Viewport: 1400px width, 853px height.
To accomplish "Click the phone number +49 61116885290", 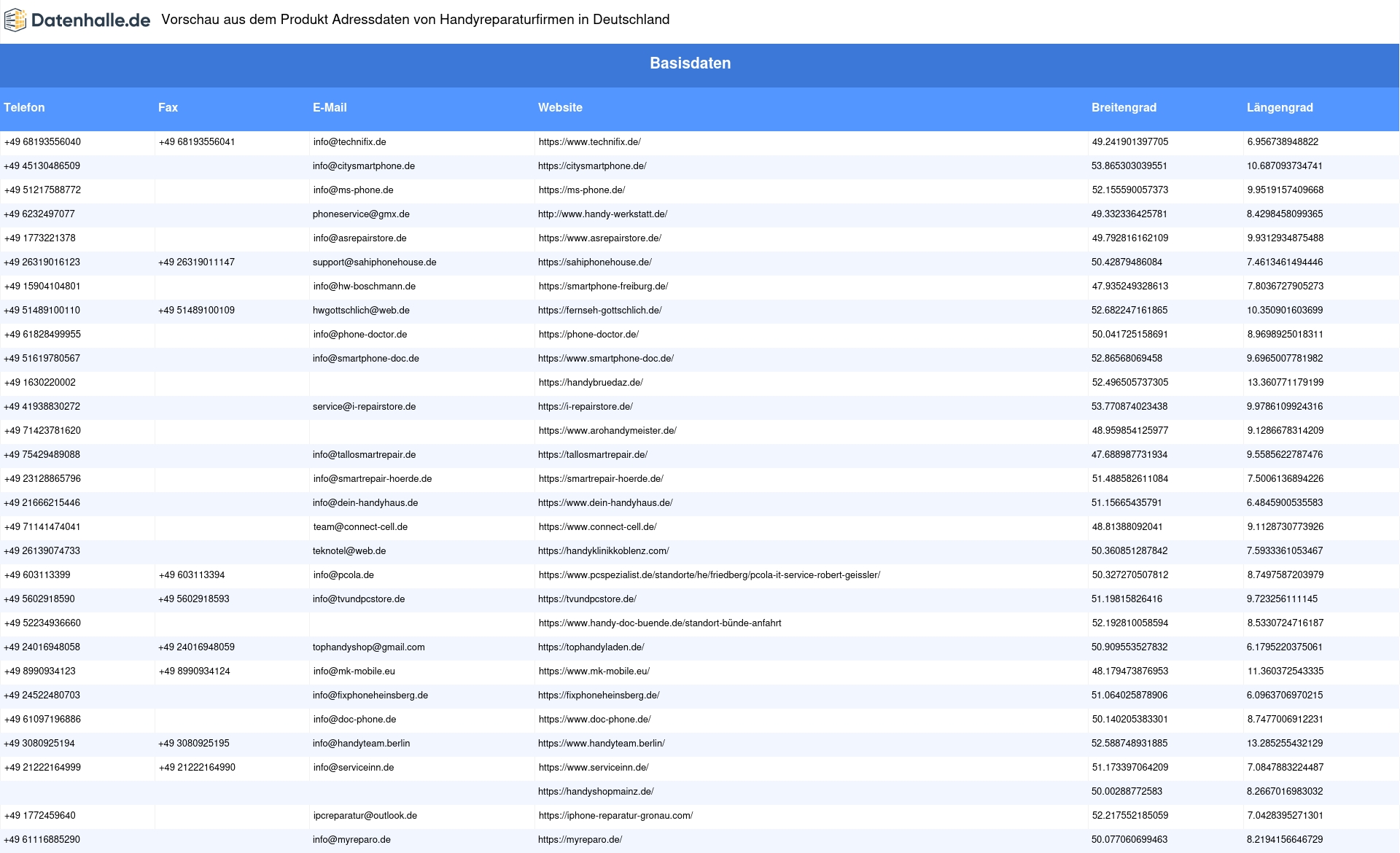I will (x=42, y=840).
